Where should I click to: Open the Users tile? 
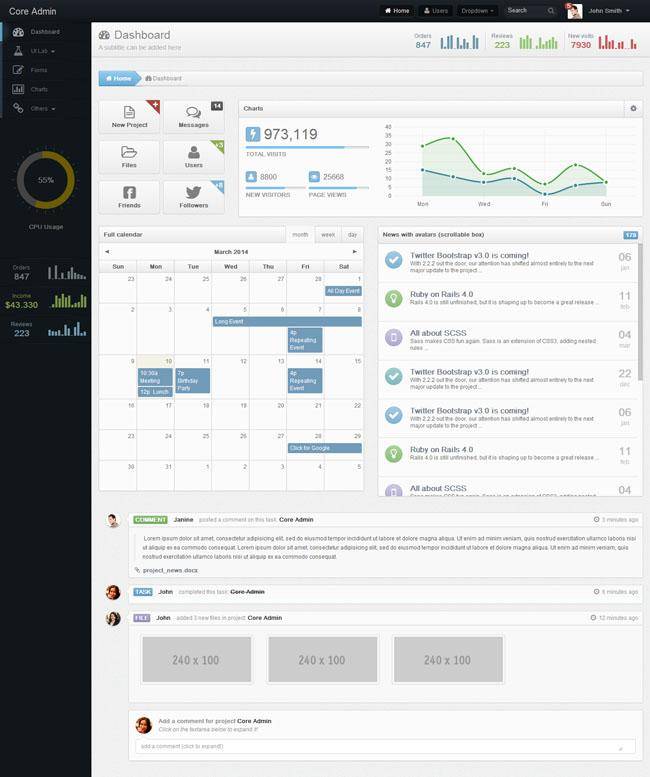point(193,157)
